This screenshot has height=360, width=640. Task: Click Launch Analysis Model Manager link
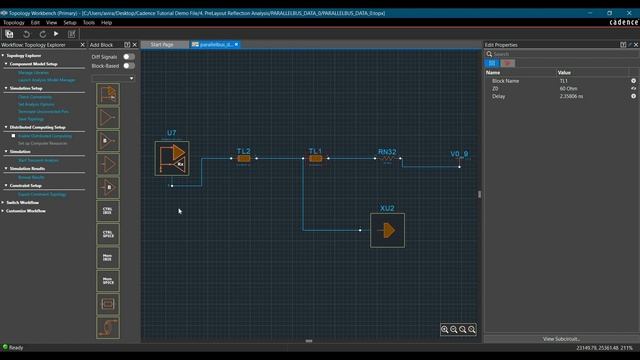pyautogui.click(x=47, y=80)
